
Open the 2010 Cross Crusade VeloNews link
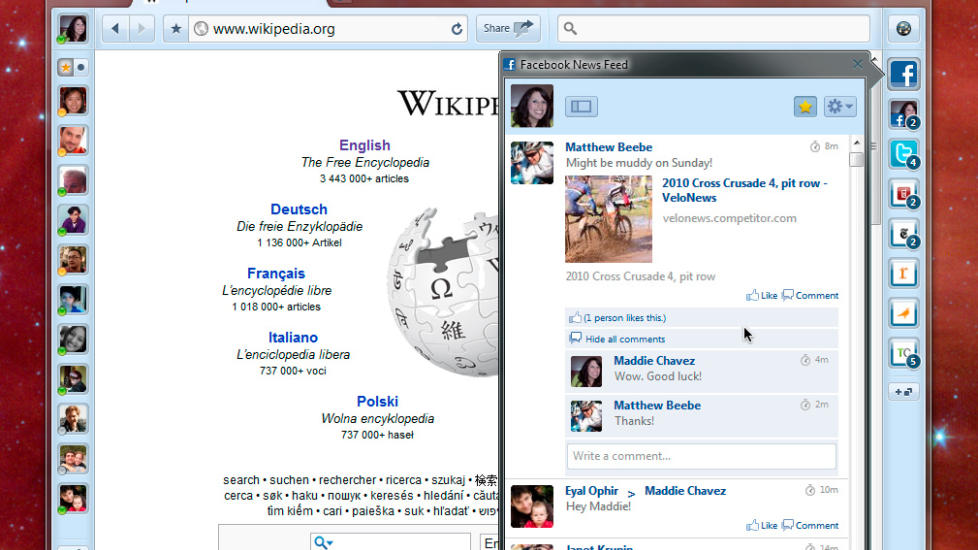tap(744, 190)
